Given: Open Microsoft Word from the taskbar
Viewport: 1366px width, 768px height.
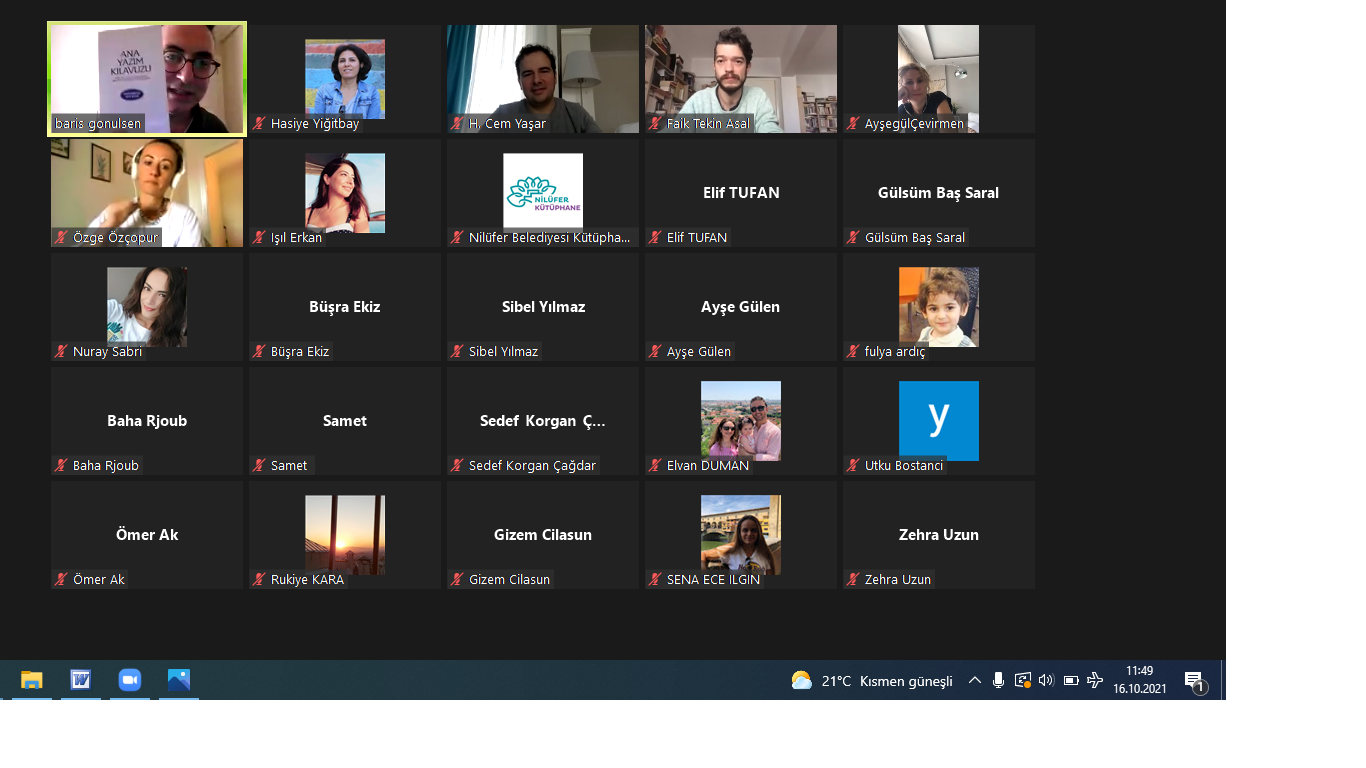Looking at the screenshot, I should [x=81, y=680].
